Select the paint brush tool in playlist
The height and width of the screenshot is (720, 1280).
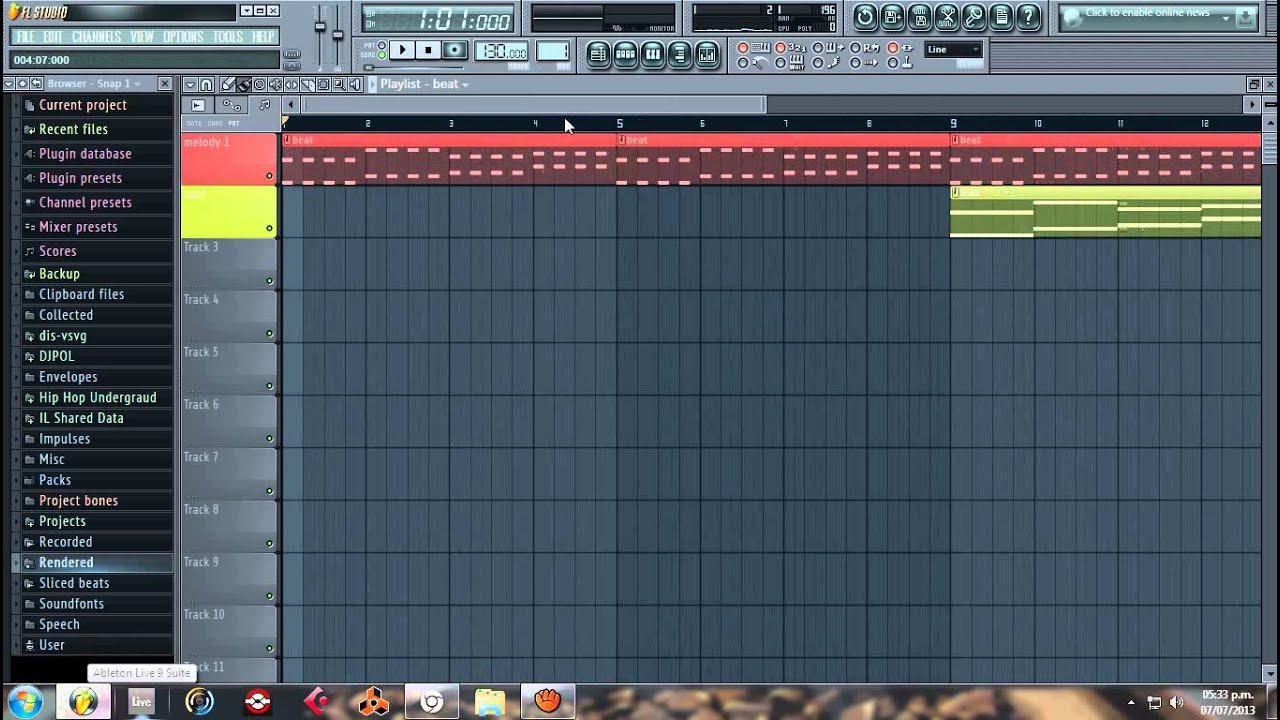coord(244,84)
